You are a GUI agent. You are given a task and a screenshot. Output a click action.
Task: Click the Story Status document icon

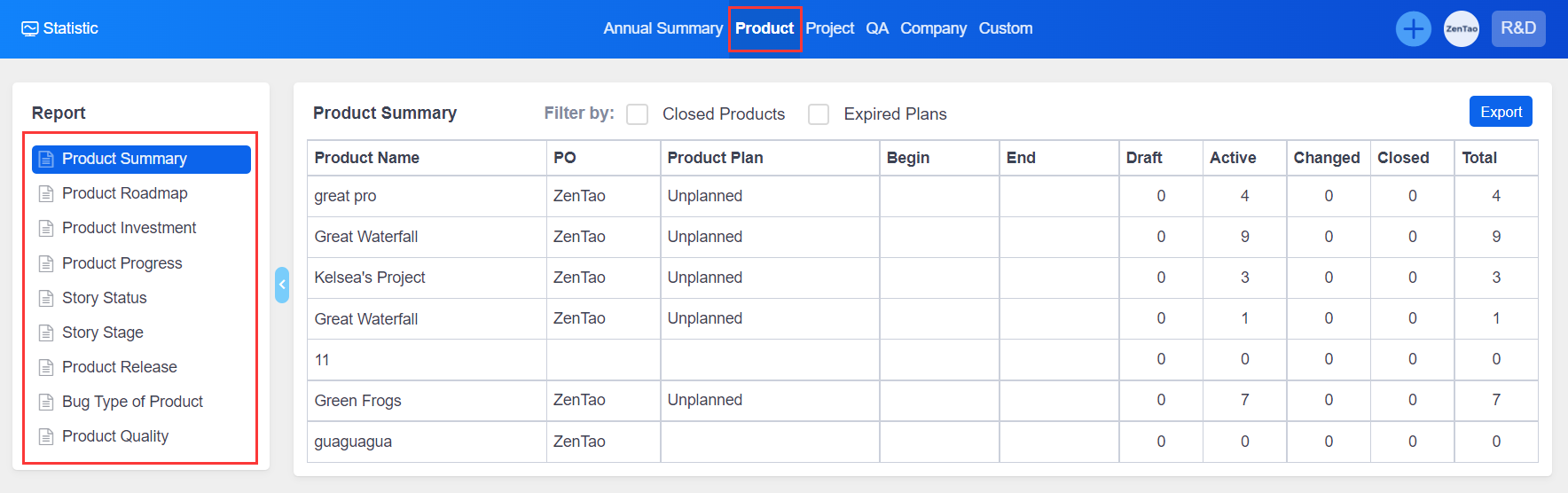point(46,298)
